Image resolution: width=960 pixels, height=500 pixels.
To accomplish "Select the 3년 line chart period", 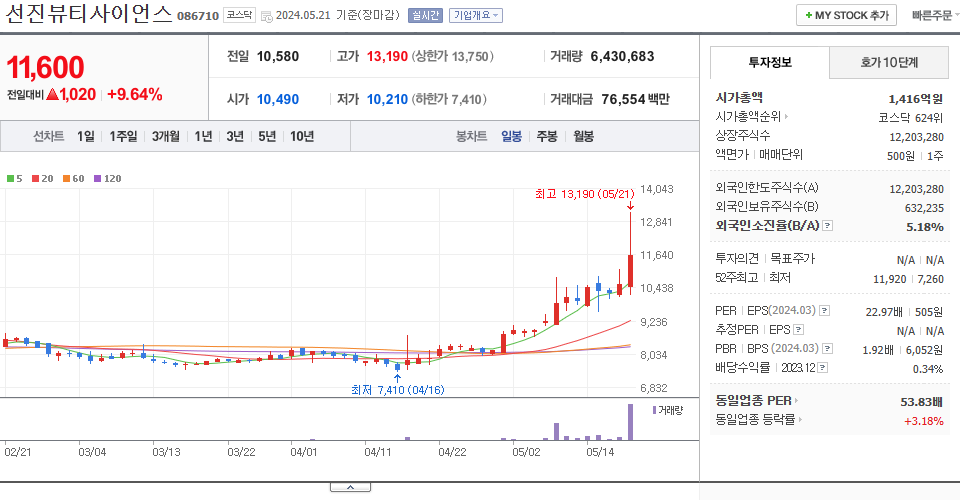I will click(235, 136).
